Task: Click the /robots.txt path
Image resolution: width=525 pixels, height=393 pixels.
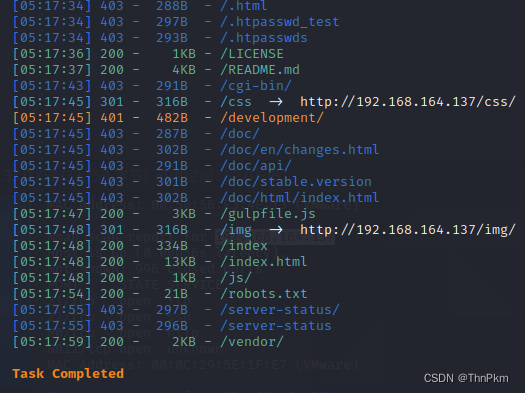Action: click(x=264, y=294)
